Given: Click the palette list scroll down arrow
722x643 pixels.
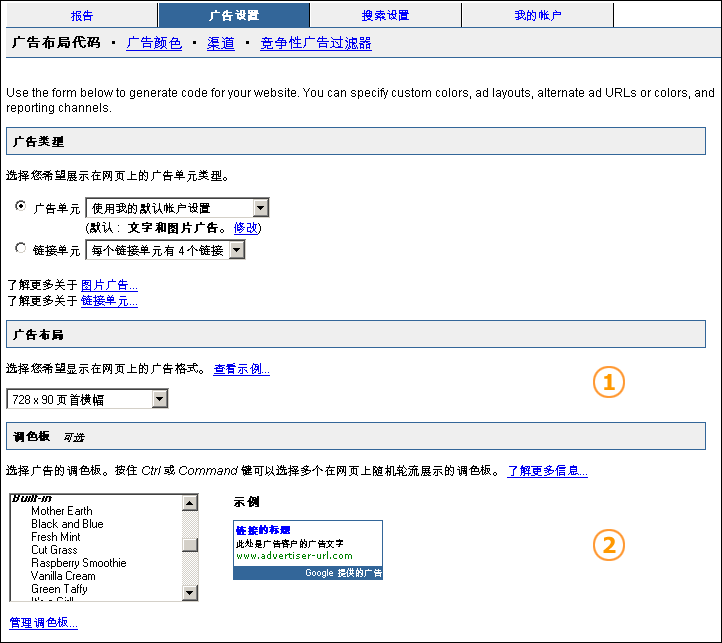Looking at the screenshot, I should click(x=190, y=593).
